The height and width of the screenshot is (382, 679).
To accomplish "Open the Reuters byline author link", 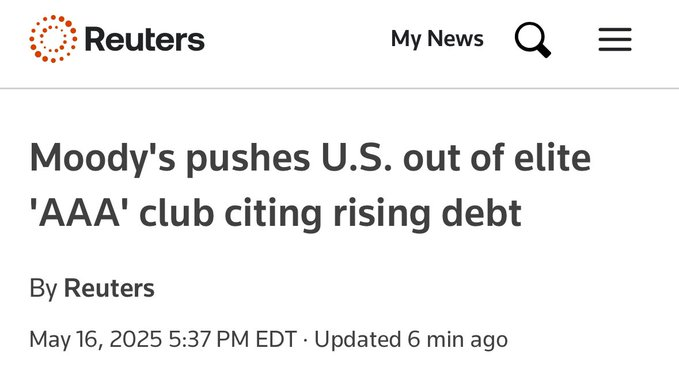I will coord(109,288).
